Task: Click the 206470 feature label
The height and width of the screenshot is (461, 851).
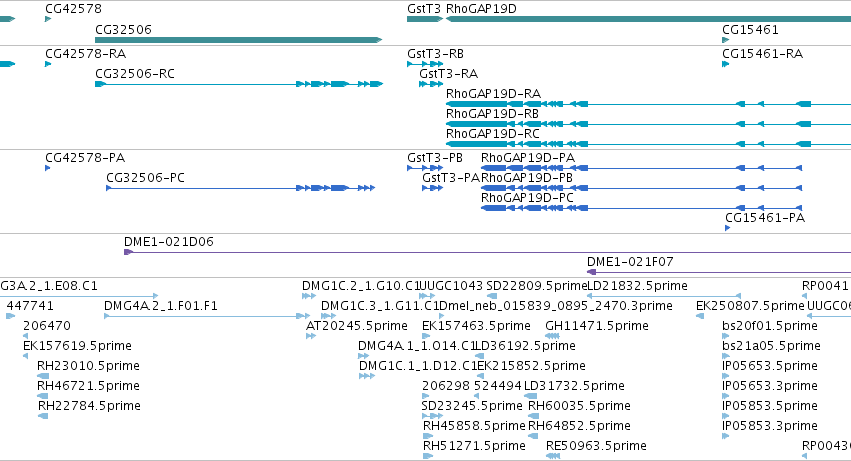Action: tap(47, 326)
